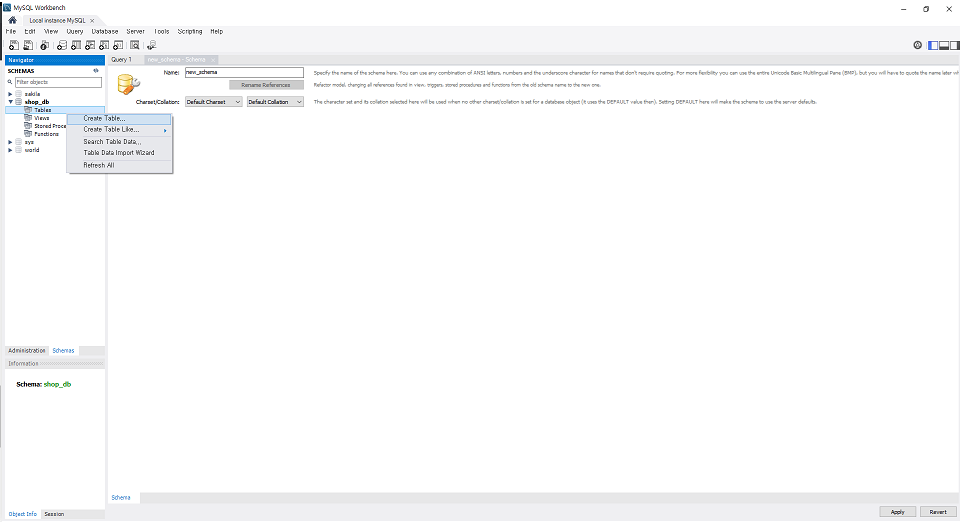Viewport: 960px width, 522px height.
Task: Click the create new view toolbar icon
Action: [90, 45]
